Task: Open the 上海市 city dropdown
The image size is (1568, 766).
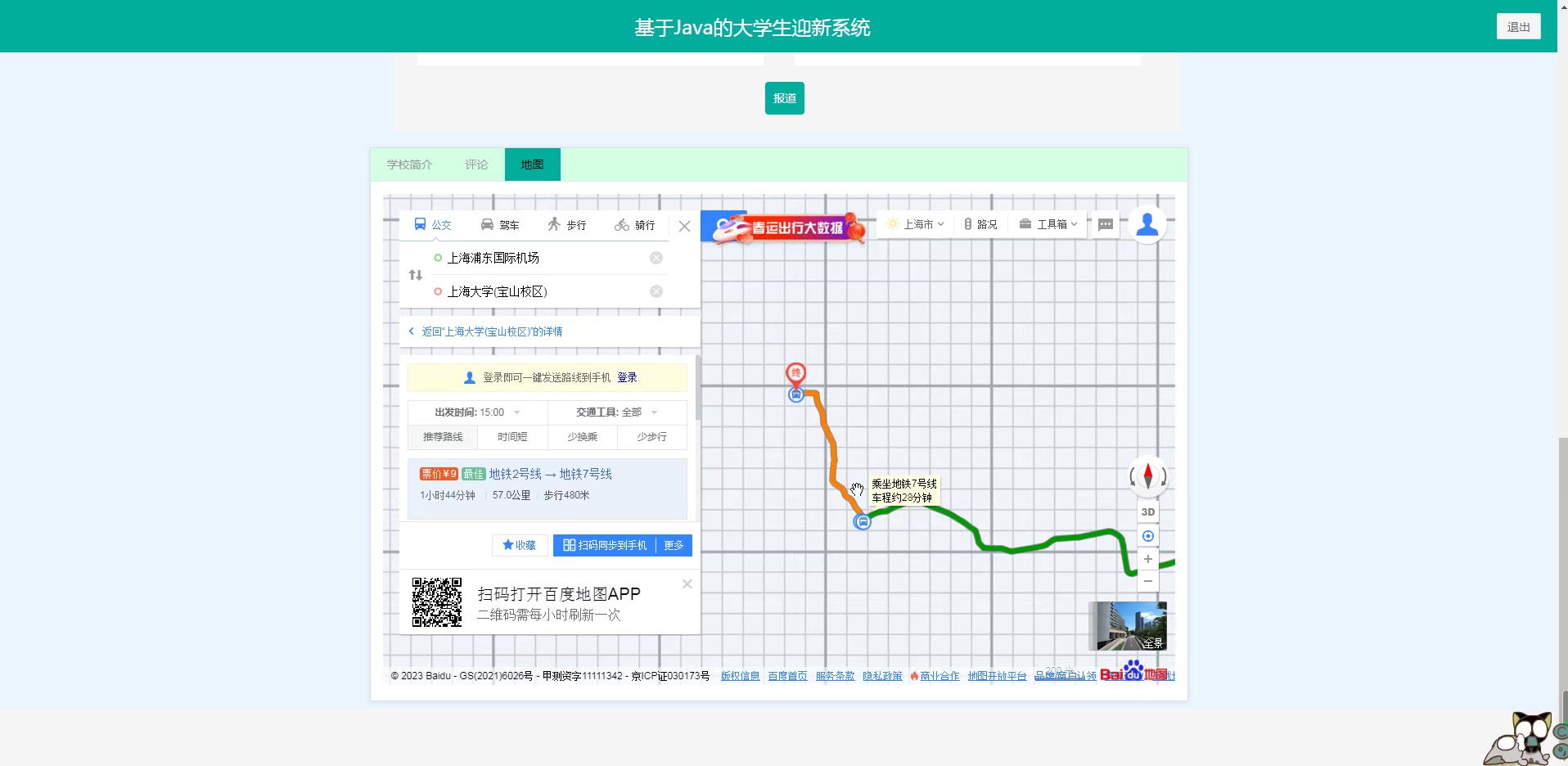Action: point(916,224)
